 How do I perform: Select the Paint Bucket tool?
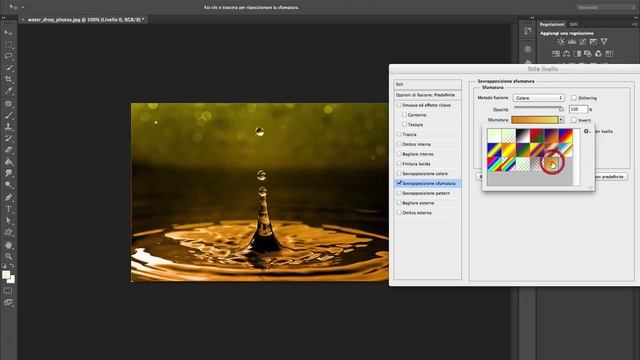(x=9, y=162)
